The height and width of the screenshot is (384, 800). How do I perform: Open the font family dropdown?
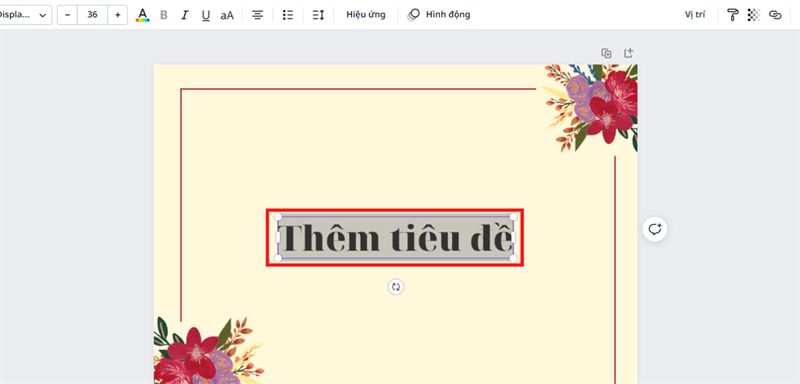[x=25, y=15]
